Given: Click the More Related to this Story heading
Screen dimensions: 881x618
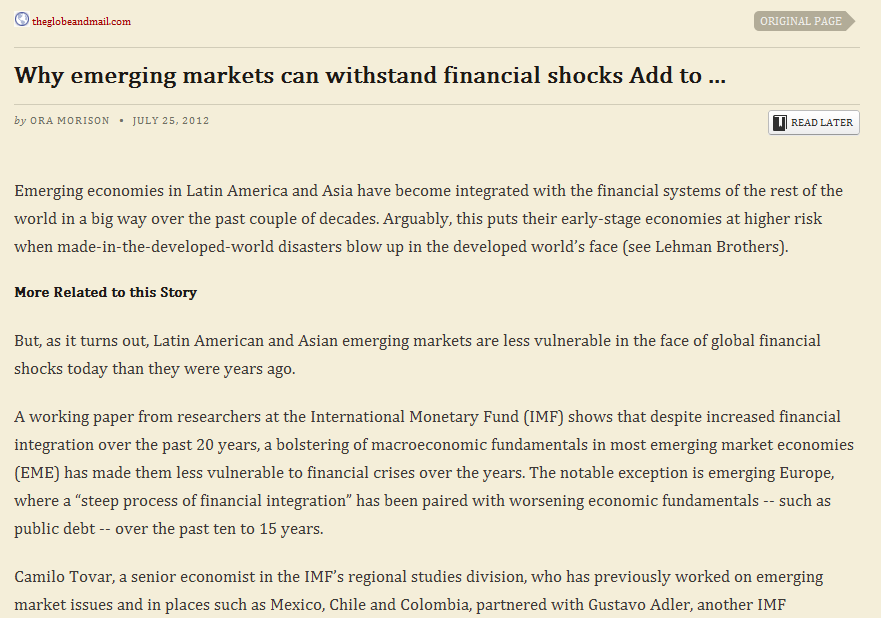Looking at the screenshot, I should pos(106,293).
